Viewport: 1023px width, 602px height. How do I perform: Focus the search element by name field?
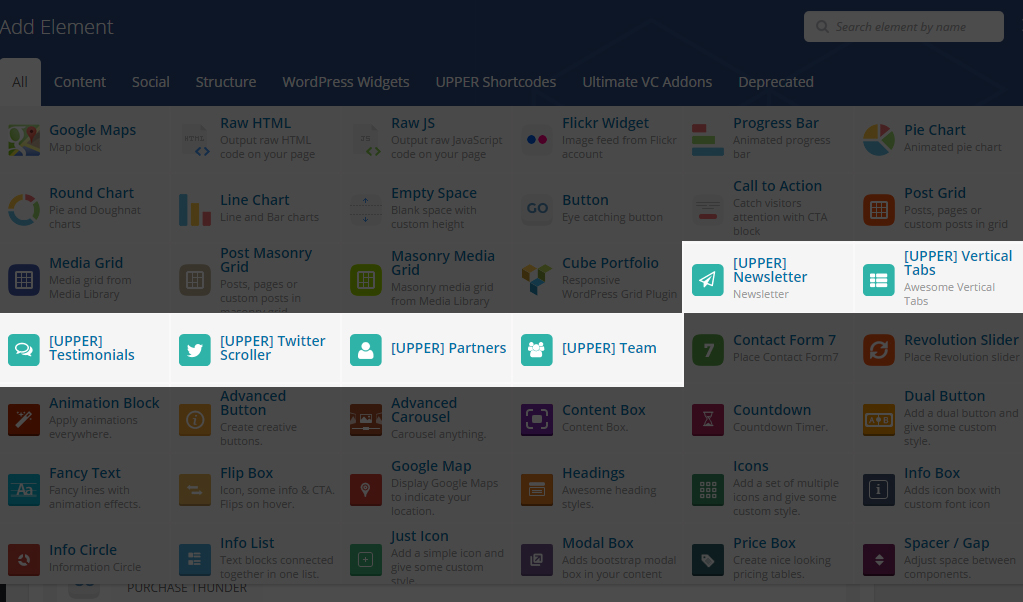912,27
